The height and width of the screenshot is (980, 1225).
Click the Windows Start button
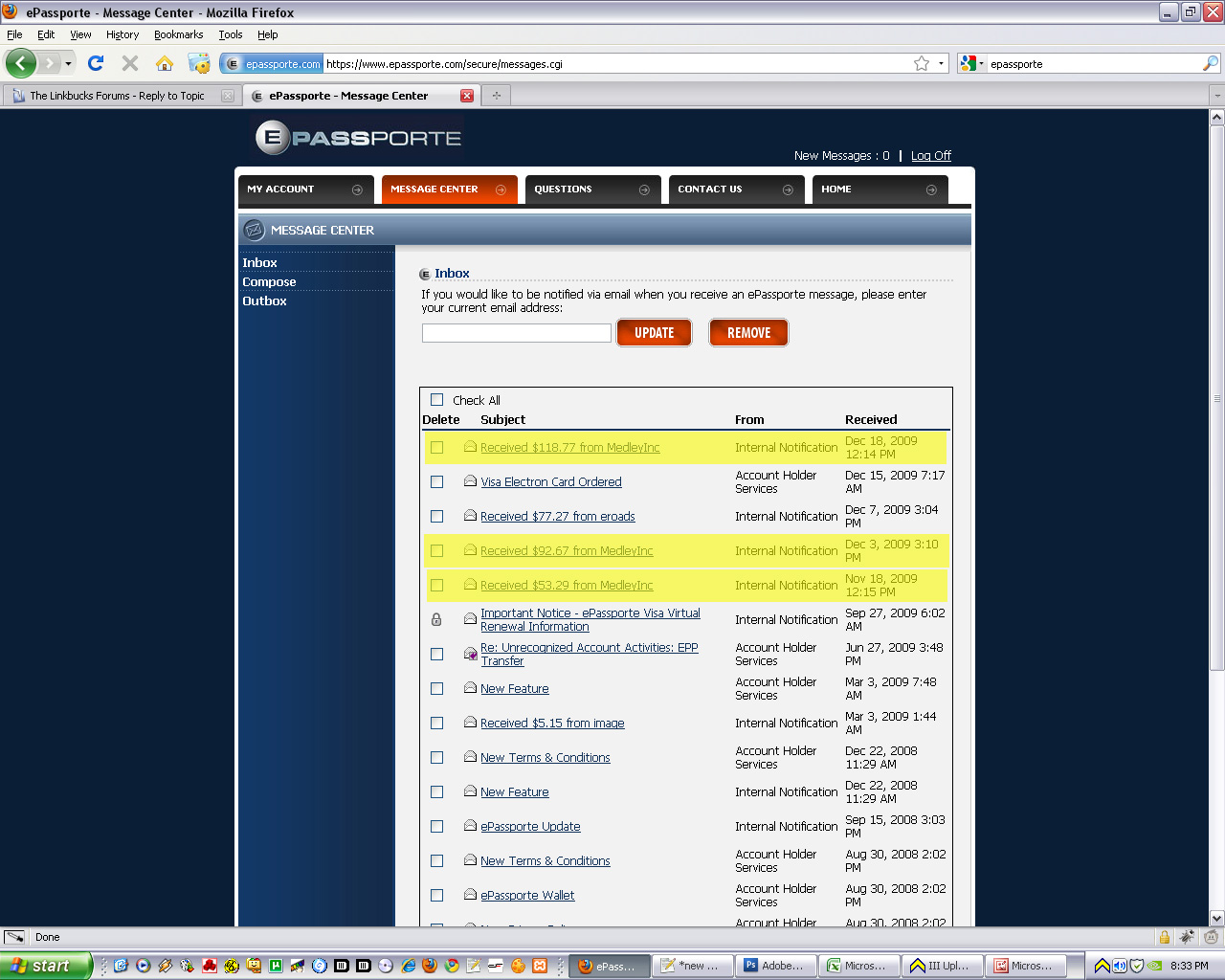point(45,966)
